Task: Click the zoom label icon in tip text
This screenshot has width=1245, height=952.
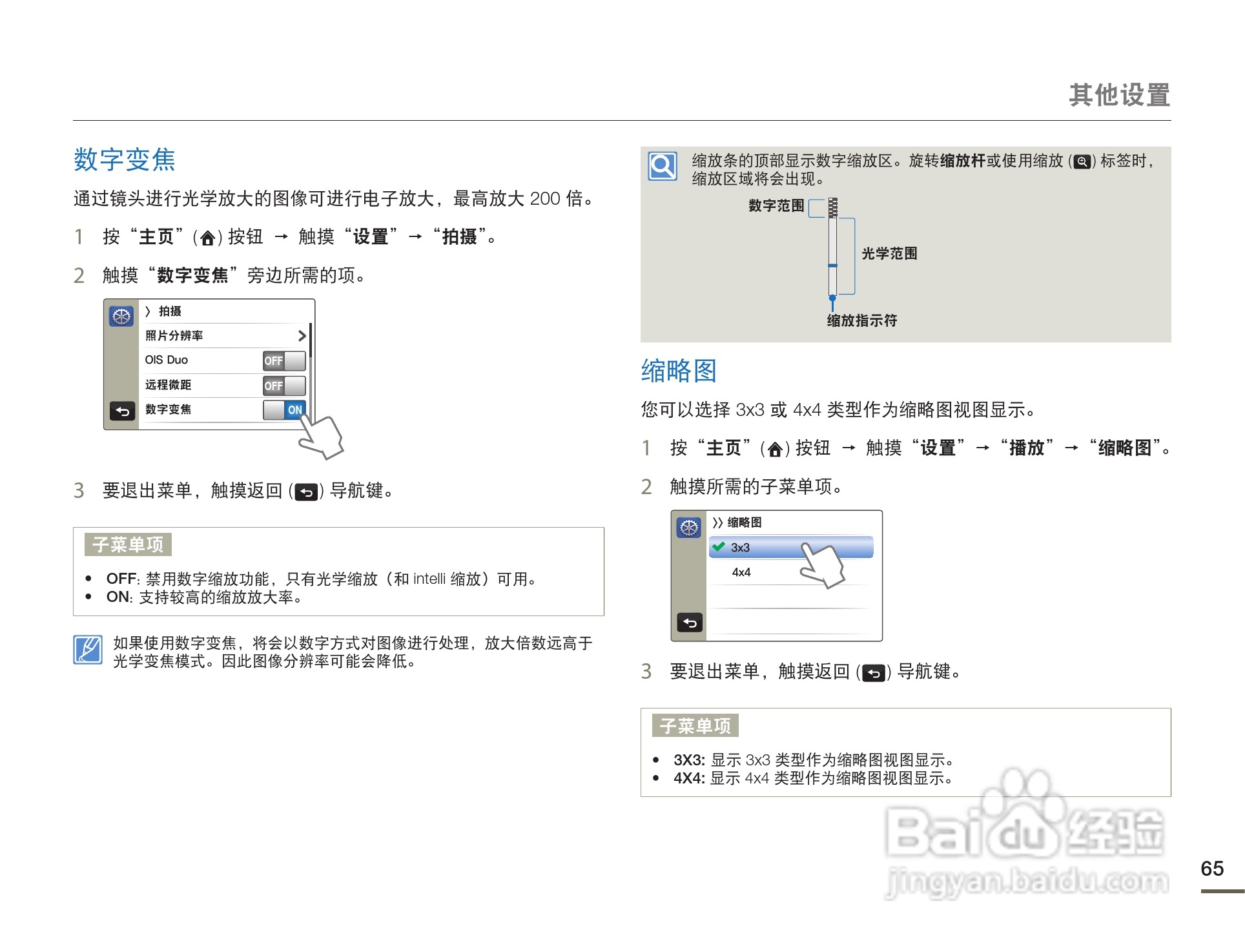Action: [x=1082, y=162]
